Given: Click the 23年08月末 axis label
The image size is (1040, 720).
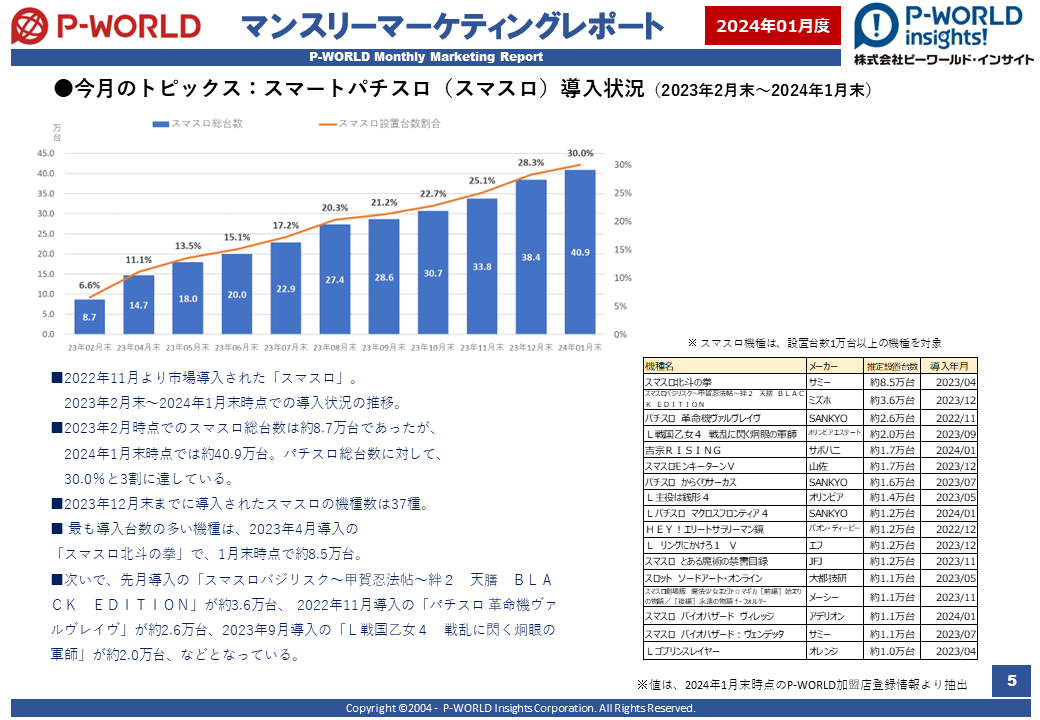Looking at the screenshot, I should [335, 347].
